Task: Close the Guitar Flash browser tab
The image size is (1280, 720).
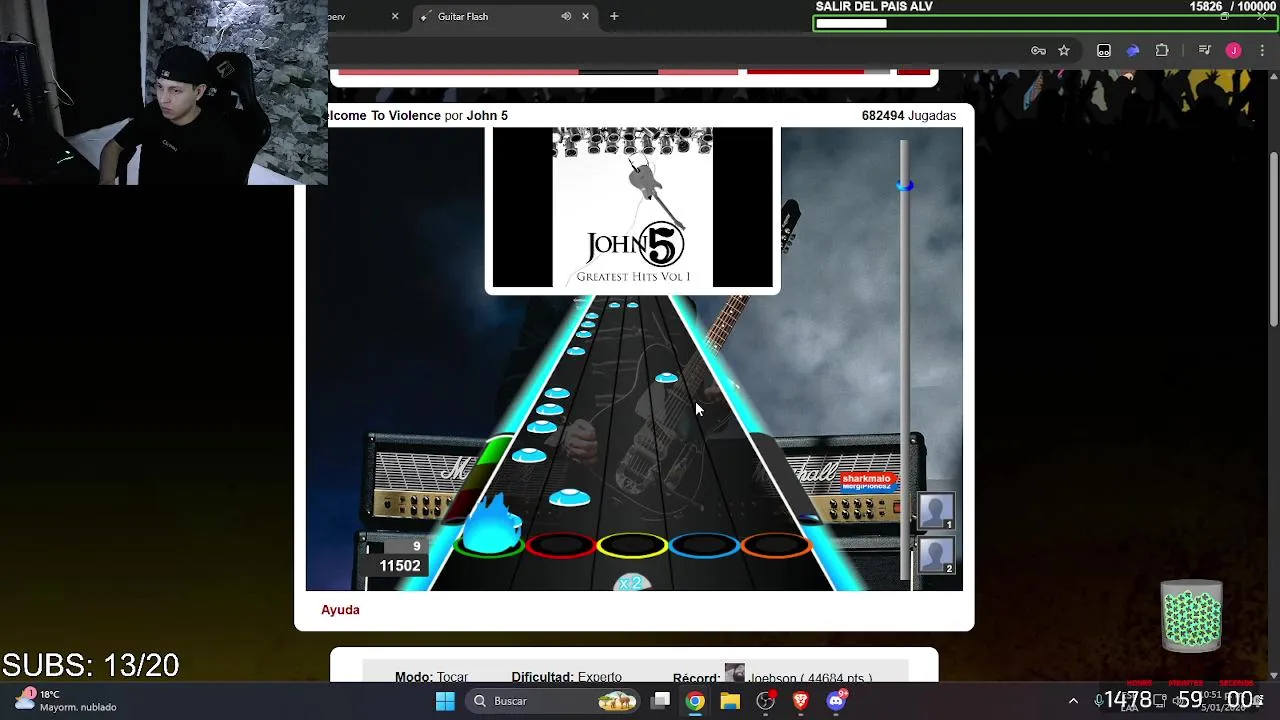Action: 585,16
